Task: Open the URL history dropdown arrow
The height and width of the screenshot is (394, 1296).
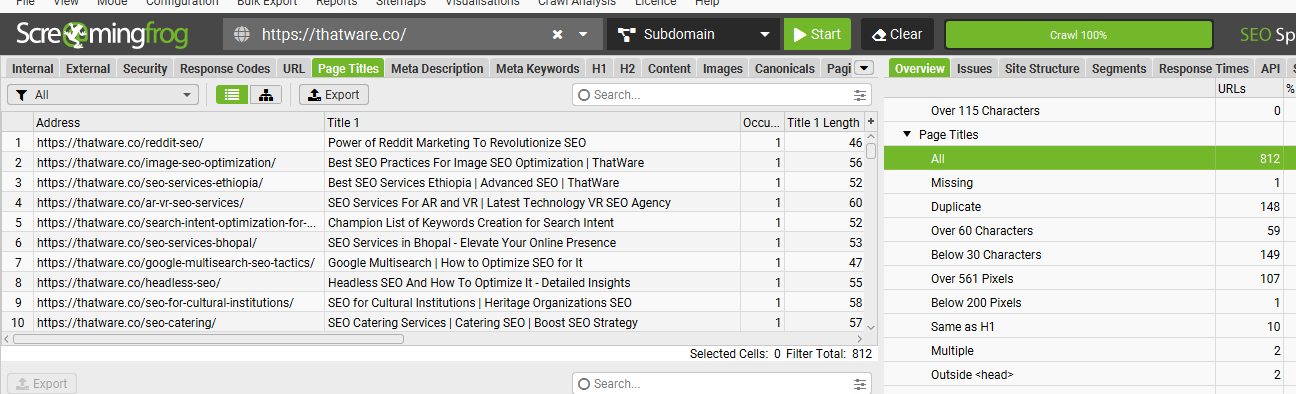Action: click(x=584, y=34)
